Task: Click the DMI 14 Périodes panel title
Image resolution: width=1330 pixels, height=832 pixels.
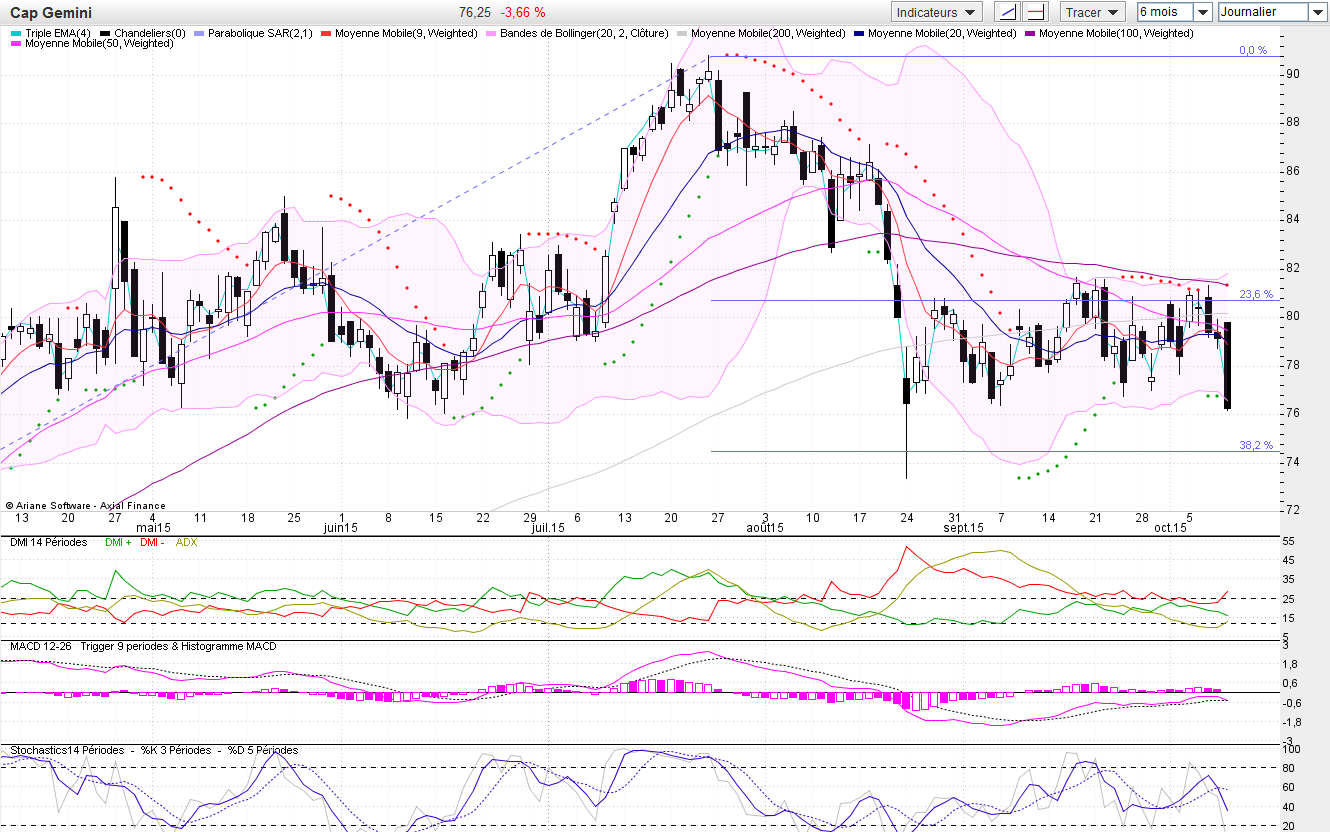Action: 49,542
